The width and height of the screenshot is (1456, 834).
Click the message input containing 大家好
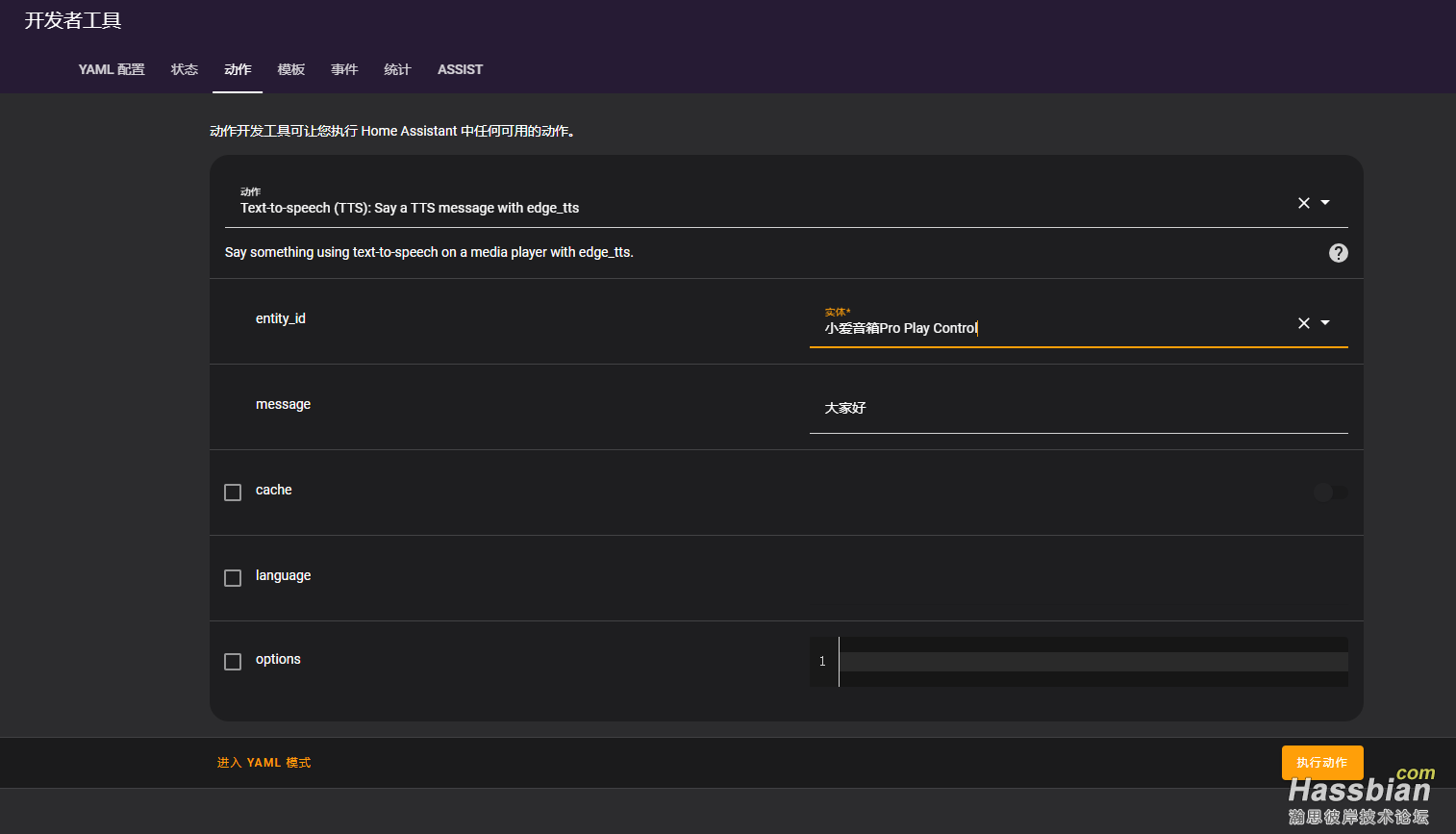click(1078, 408)
